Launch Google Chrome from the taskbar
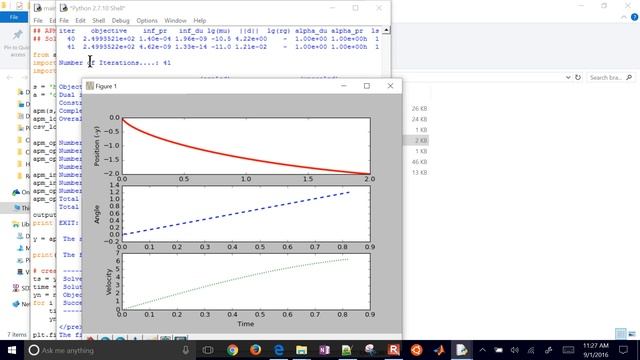Screen dimensions: 640x360 (x=232, y=350)
